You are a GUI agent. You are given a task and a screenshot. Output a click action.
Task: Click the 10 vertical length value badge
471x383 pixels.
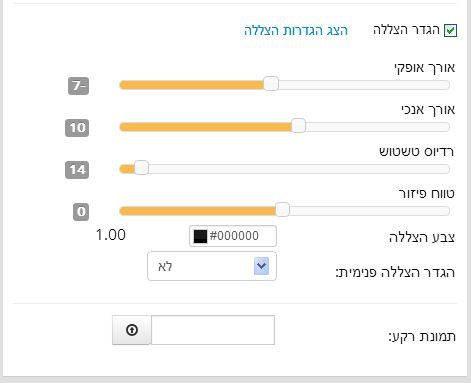pos(77,128)
